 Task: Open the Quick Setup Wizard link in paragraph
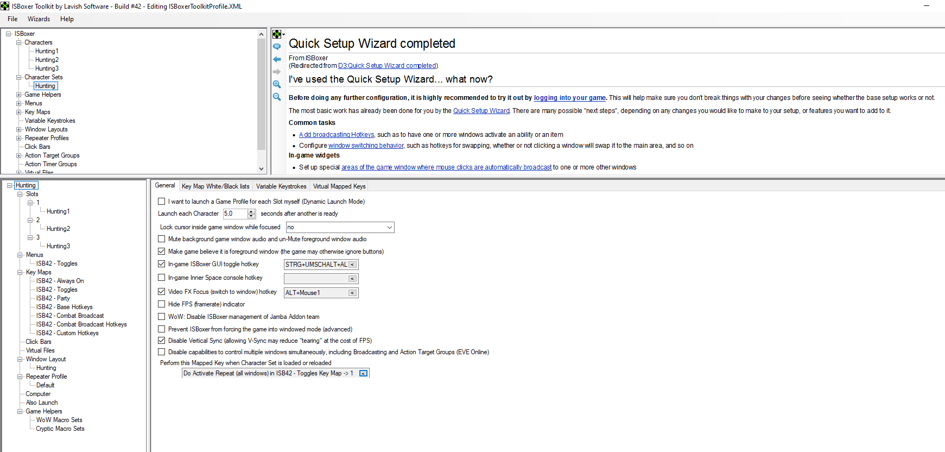point(482,111)
